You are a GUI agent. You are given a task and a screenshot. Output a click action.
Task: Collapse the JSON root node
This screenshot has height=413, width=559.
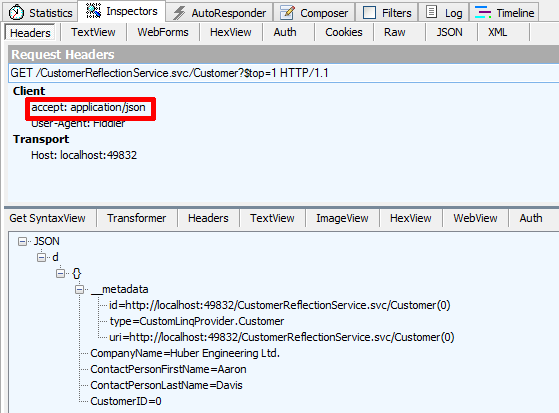[22, 241]
